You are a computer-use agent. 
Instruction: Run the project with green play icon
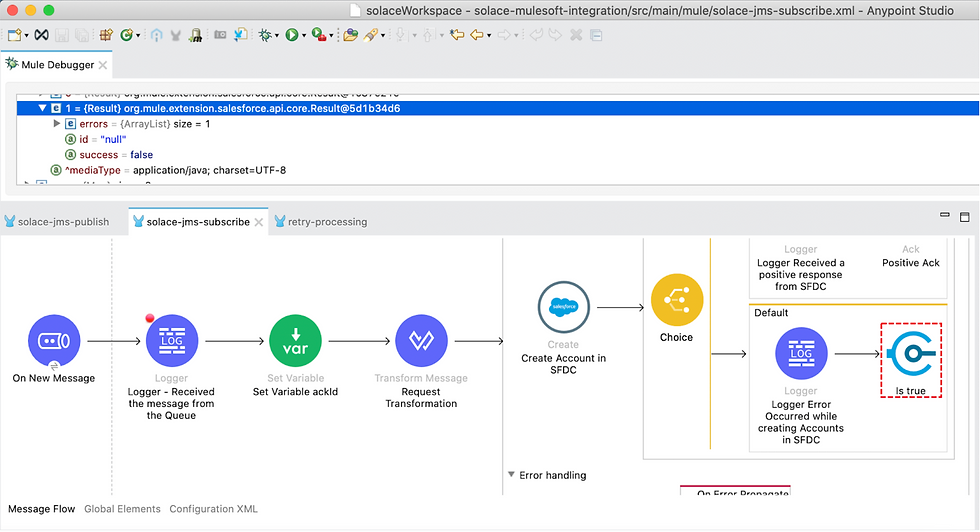292,35
